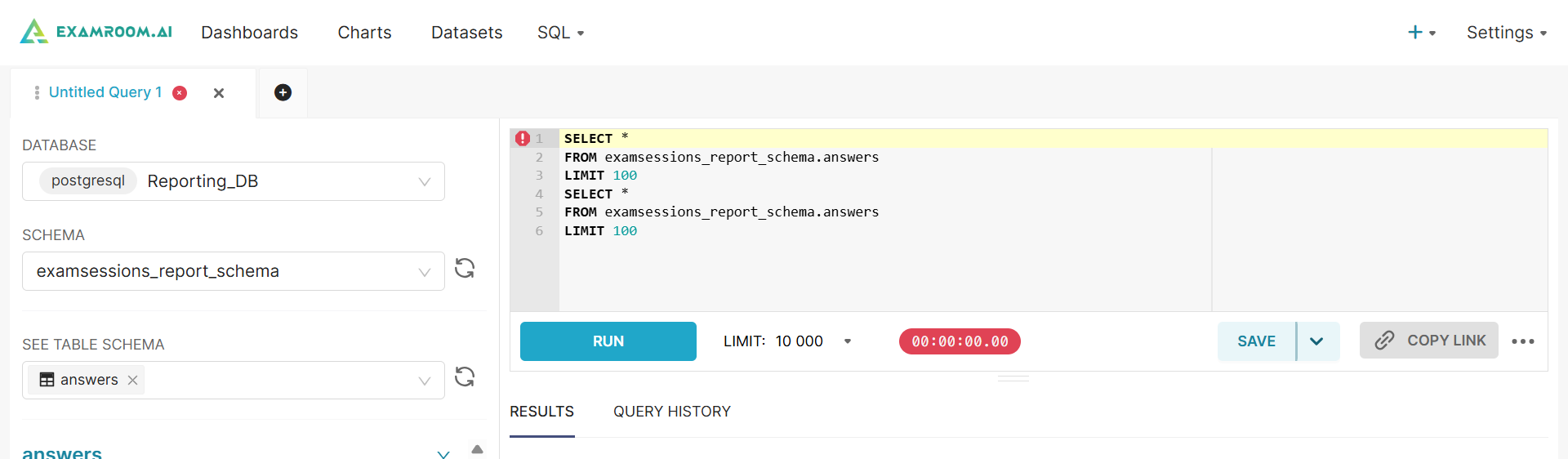Refresh the schema list
Viewport: 1568px width, 459px height.
coord(465,269)
